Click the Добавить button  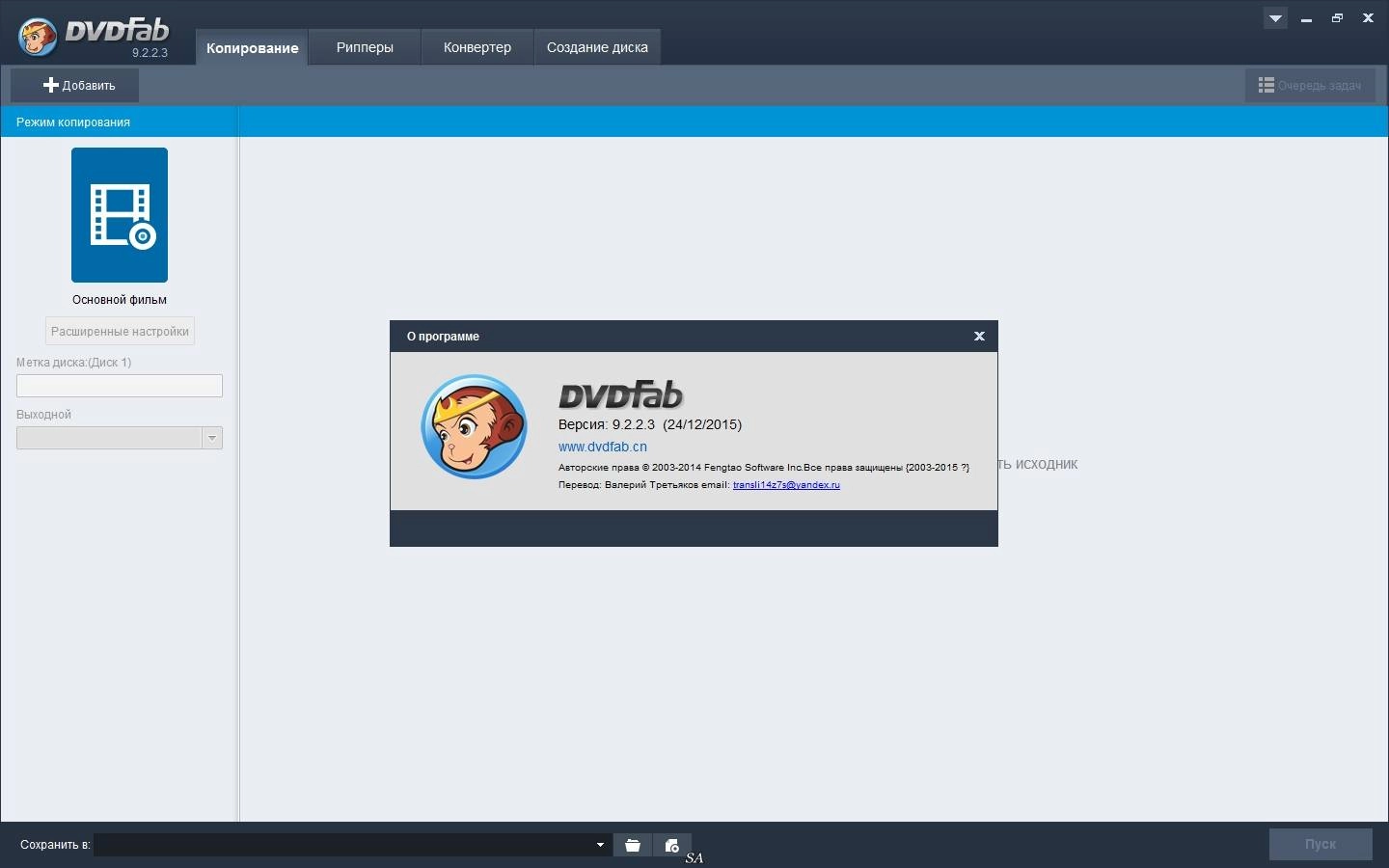75,85
